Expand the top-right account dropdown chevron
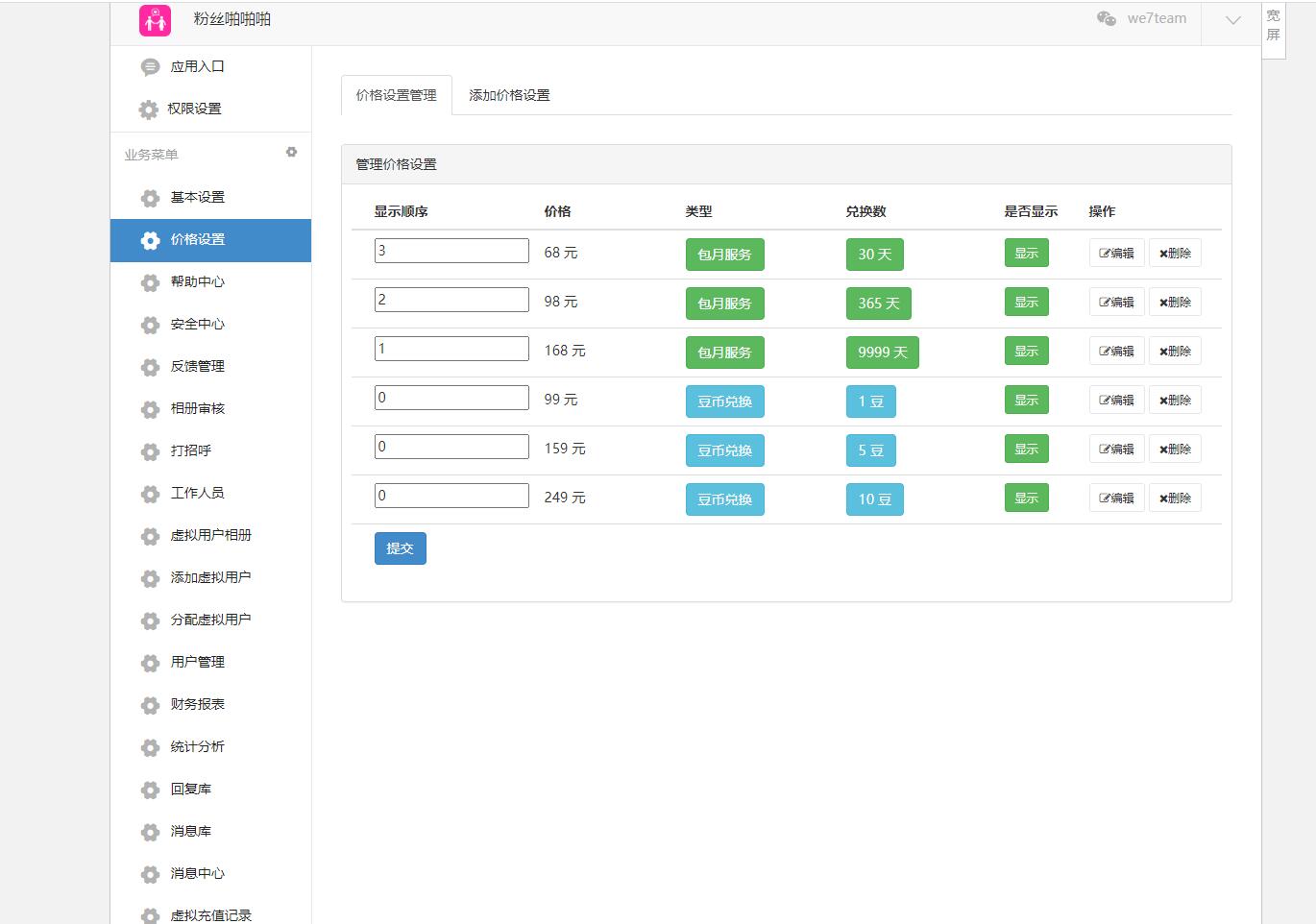1316x924 pixels. pos(1232,20)
